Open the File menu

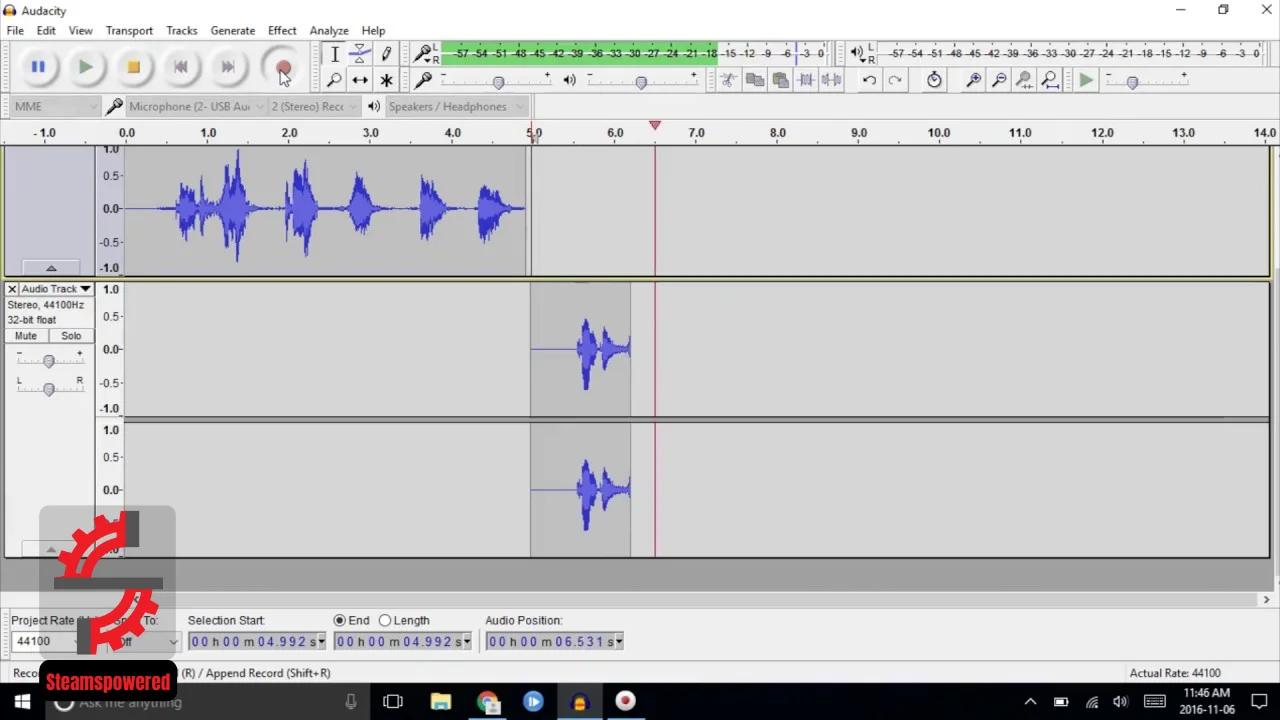15,31
